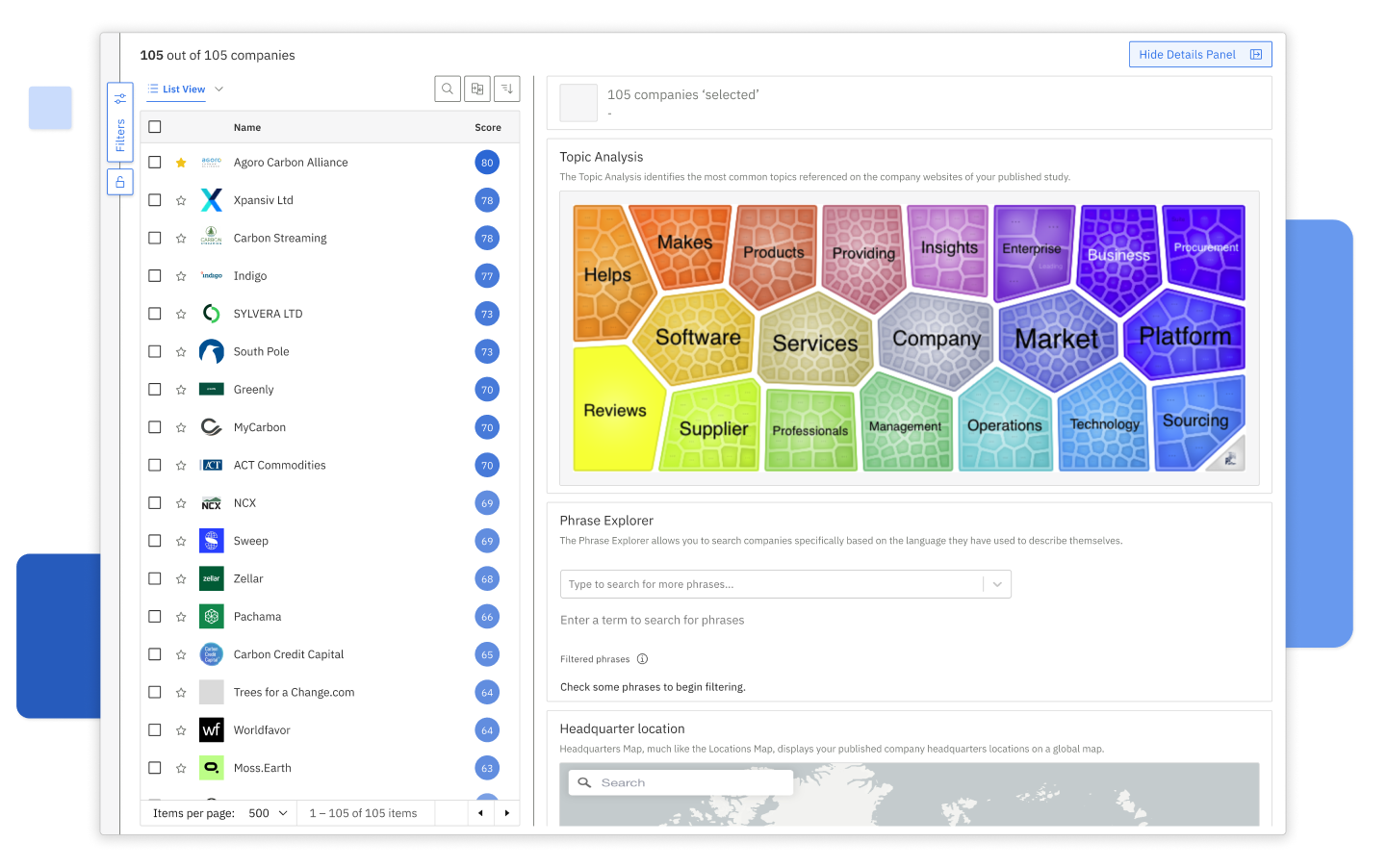
Task: Open Agoro Carbon Alliance company name
Action: coord(291,163)
